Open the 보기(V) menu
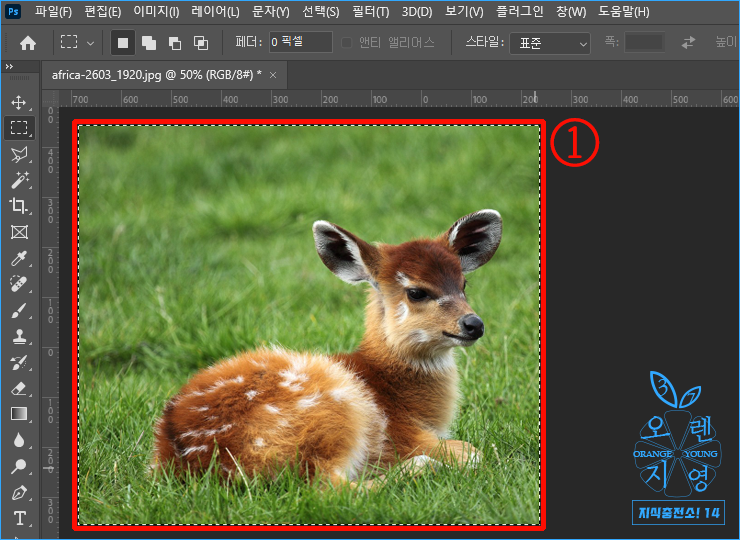Screen dimensions: 740x540 point(464,11)
